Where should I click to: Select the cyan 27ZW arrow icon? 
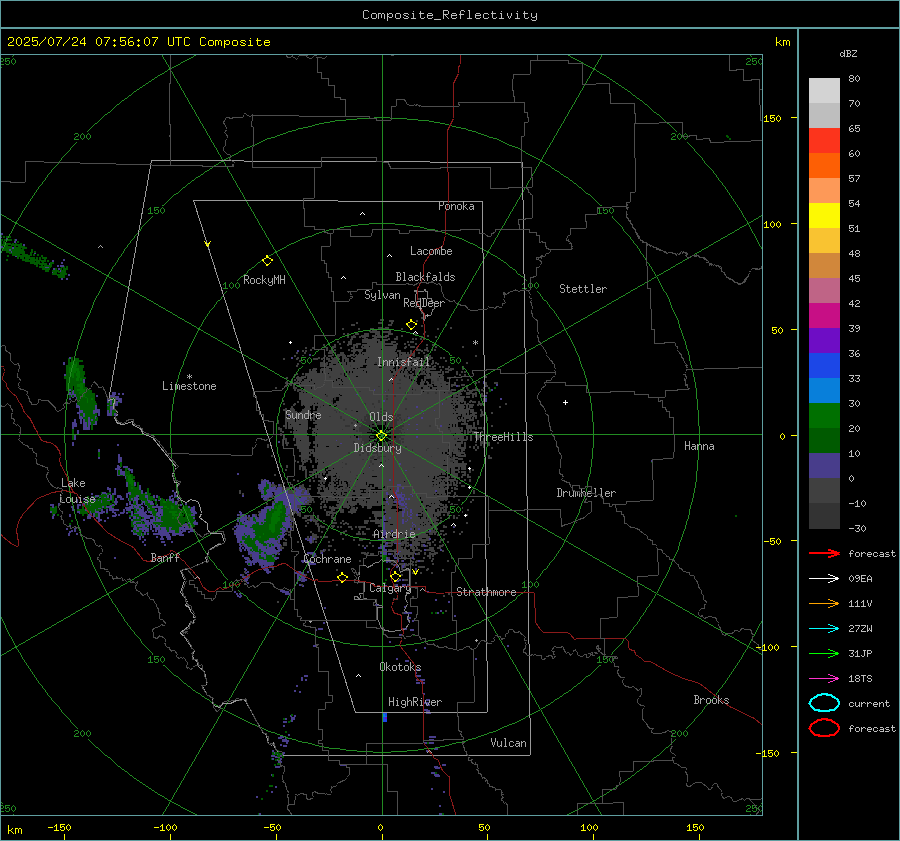pyautogui.click(x=824, y=629)
